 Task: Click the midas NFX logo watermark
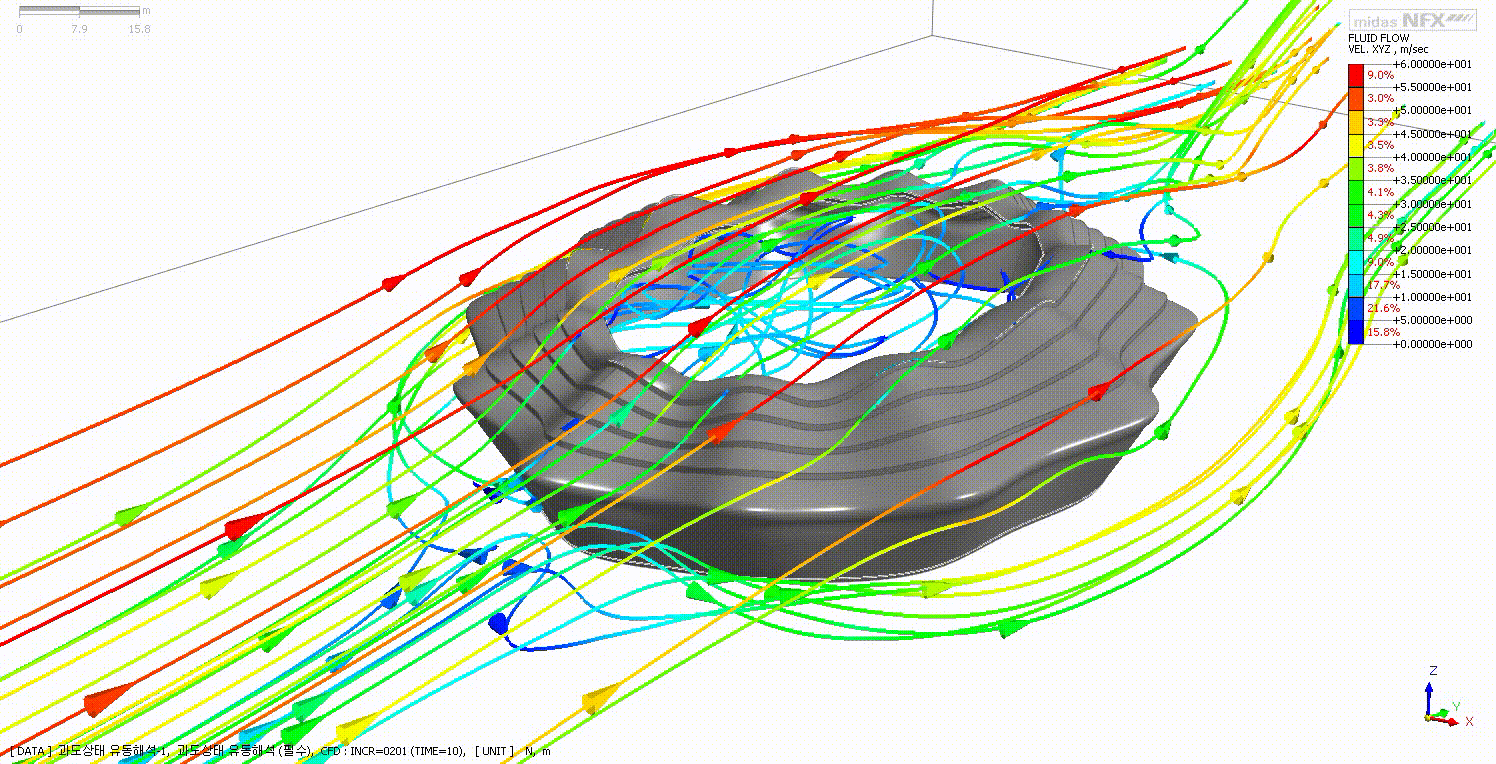[x=1412, y=19]
